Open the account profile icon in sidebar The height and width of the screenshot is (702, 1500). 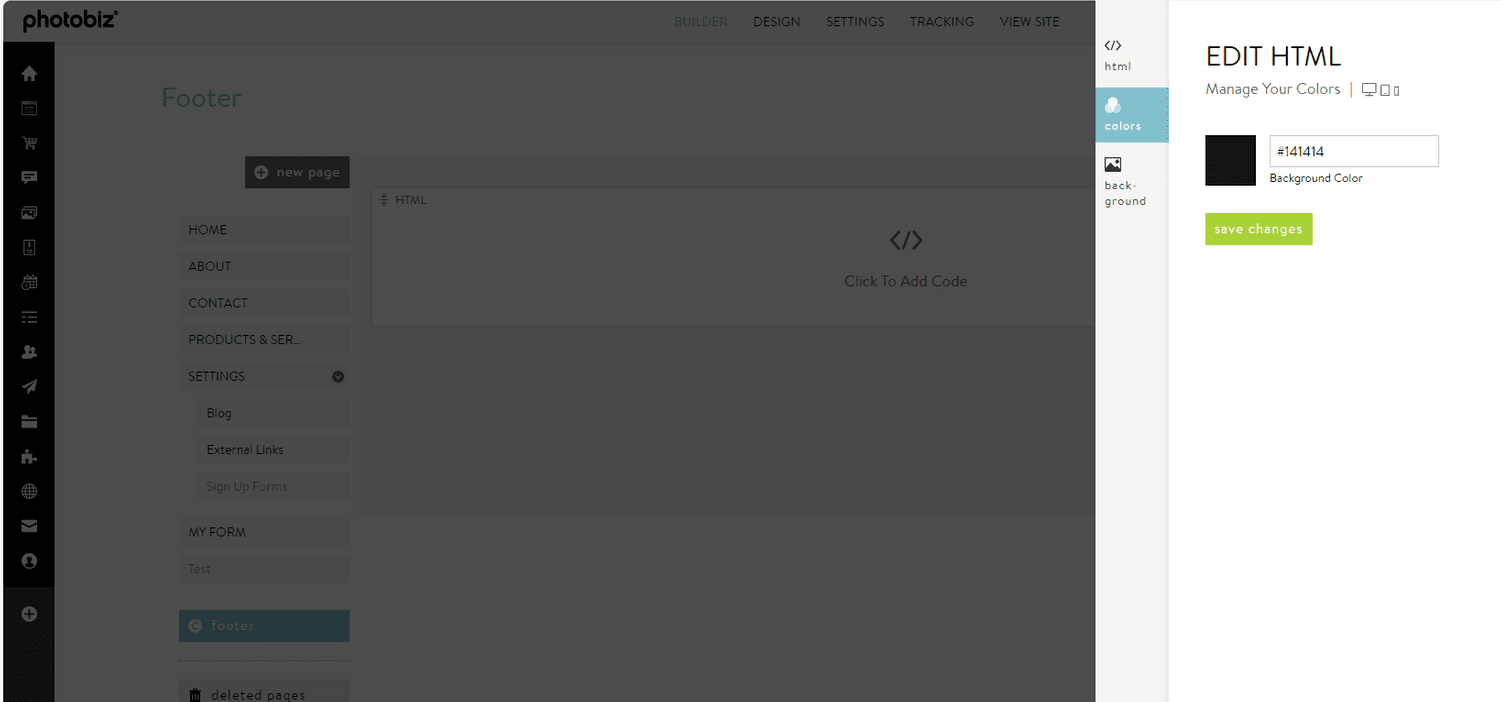[x=29, y=561]
